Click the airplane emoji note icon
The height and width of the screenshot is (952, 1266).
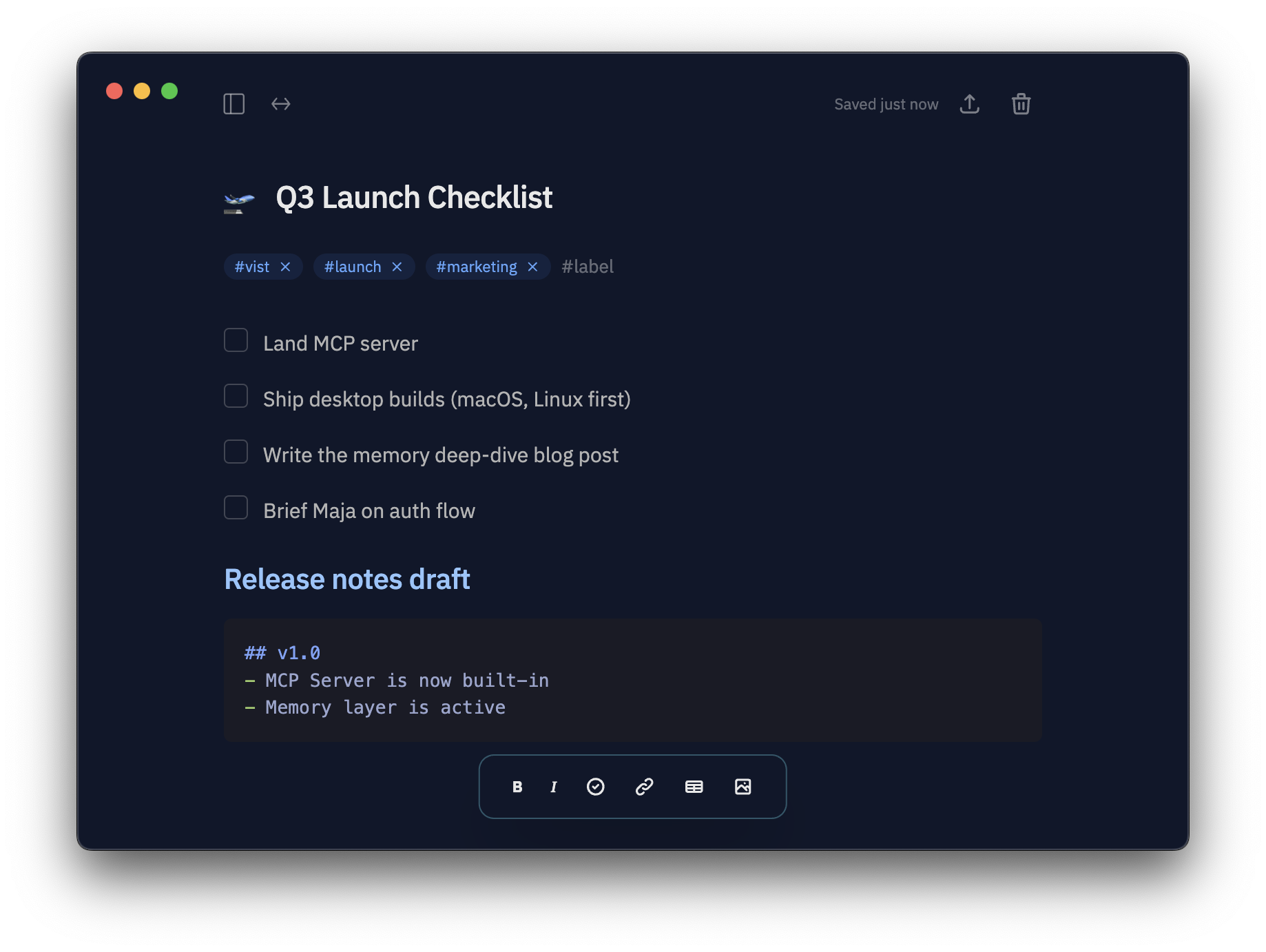pyautogui.click(x=239, y=201)
